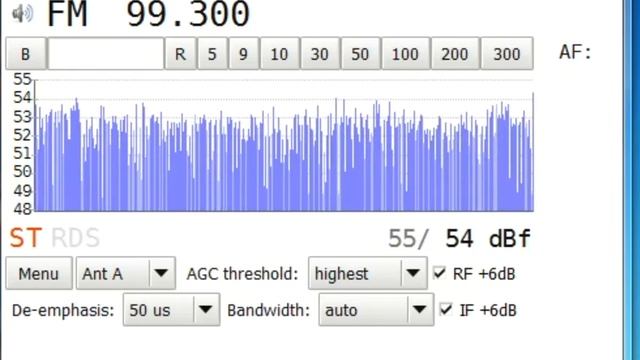Select the 200 step button
Image resolution: width=640 pixels, height=360 pixels.
[x=455, y=53]
